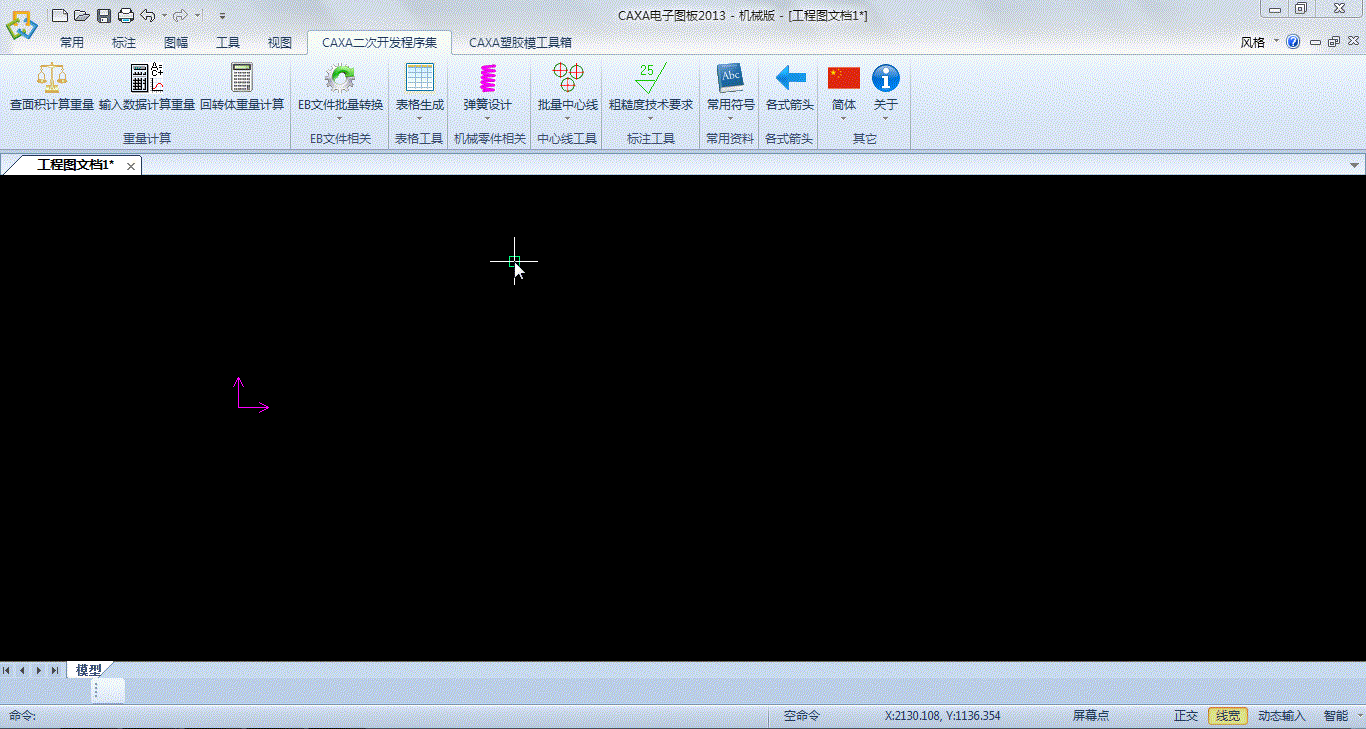Viewport: 1366px width, 729px height.
Task: Click the print icon in quick toolbar
Action: [126, 15]
